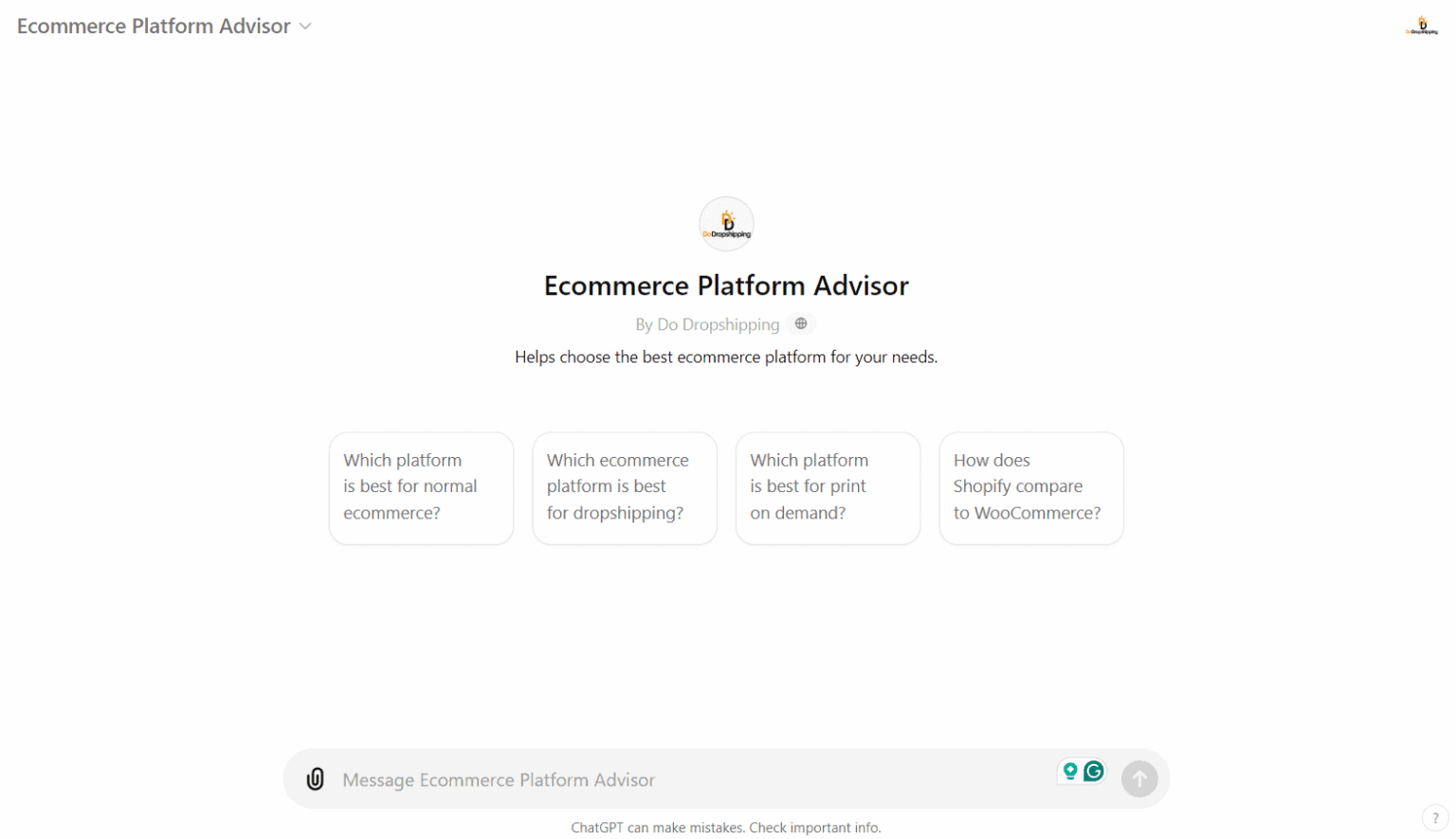The width and height of the screenshot is (1456, 839).
Task: Select 'Which platform is best for normal ecommerce?'
Action: 421,487
